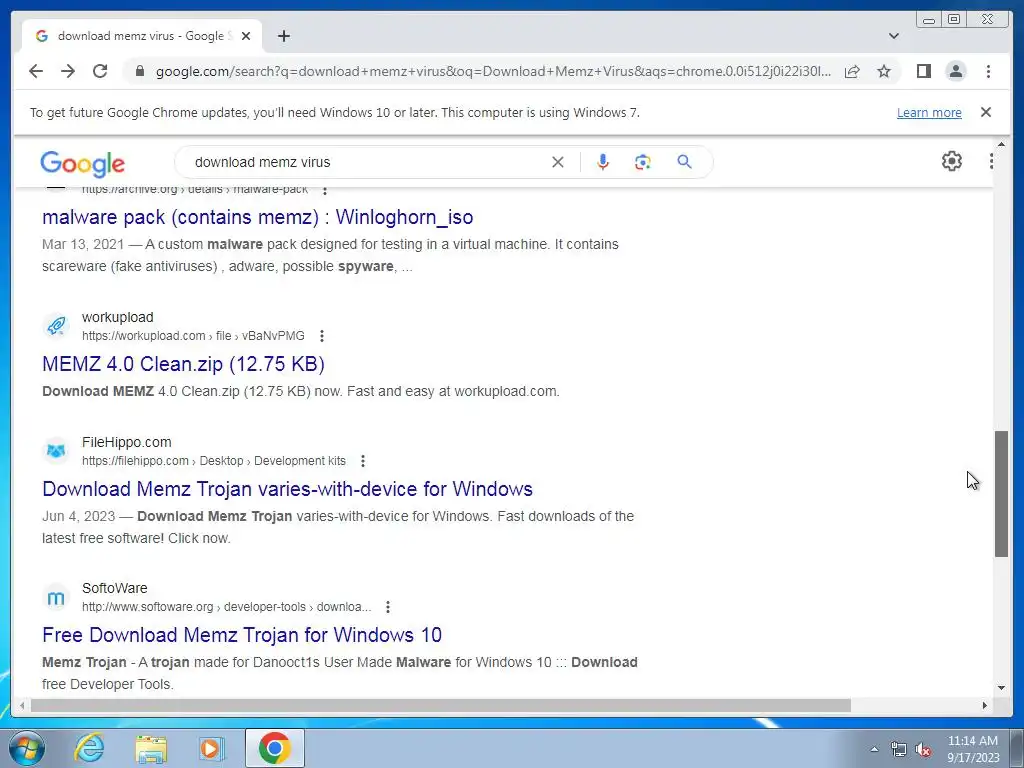Go back with the browser back arrow
This screenshot has height=768, width=1024.
pyautogui.click(x=36, y=71)
